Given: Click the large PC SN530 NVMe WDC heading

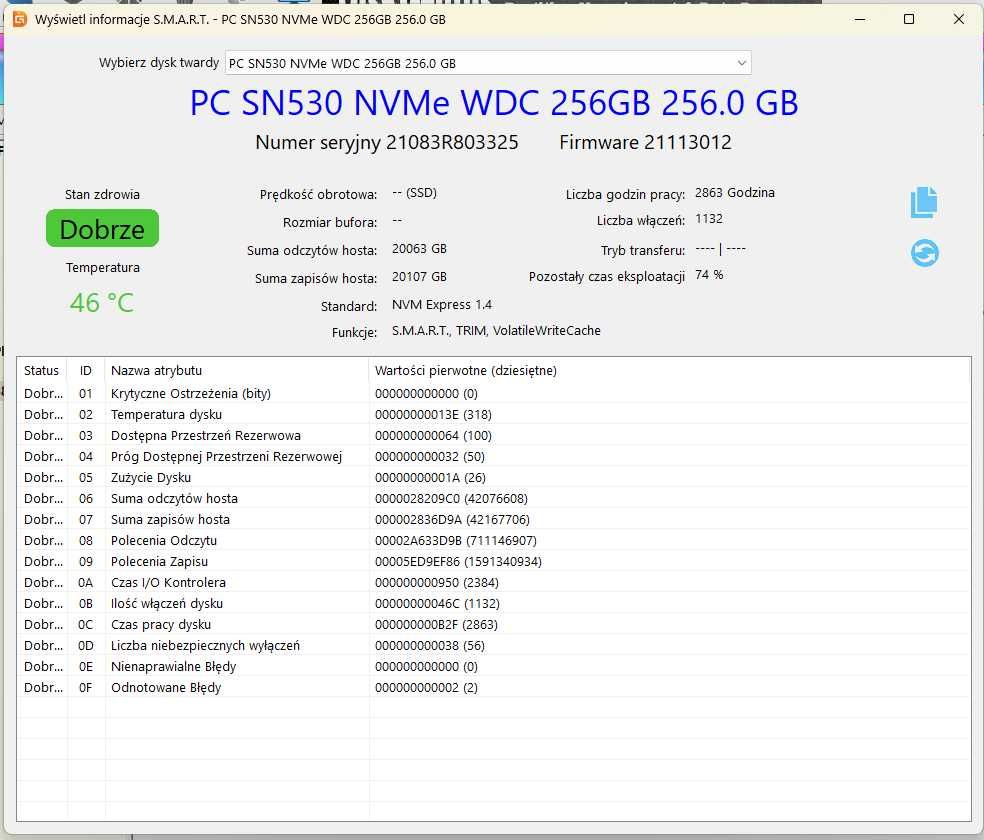Looking at the screenshot, I should point(494,103).
